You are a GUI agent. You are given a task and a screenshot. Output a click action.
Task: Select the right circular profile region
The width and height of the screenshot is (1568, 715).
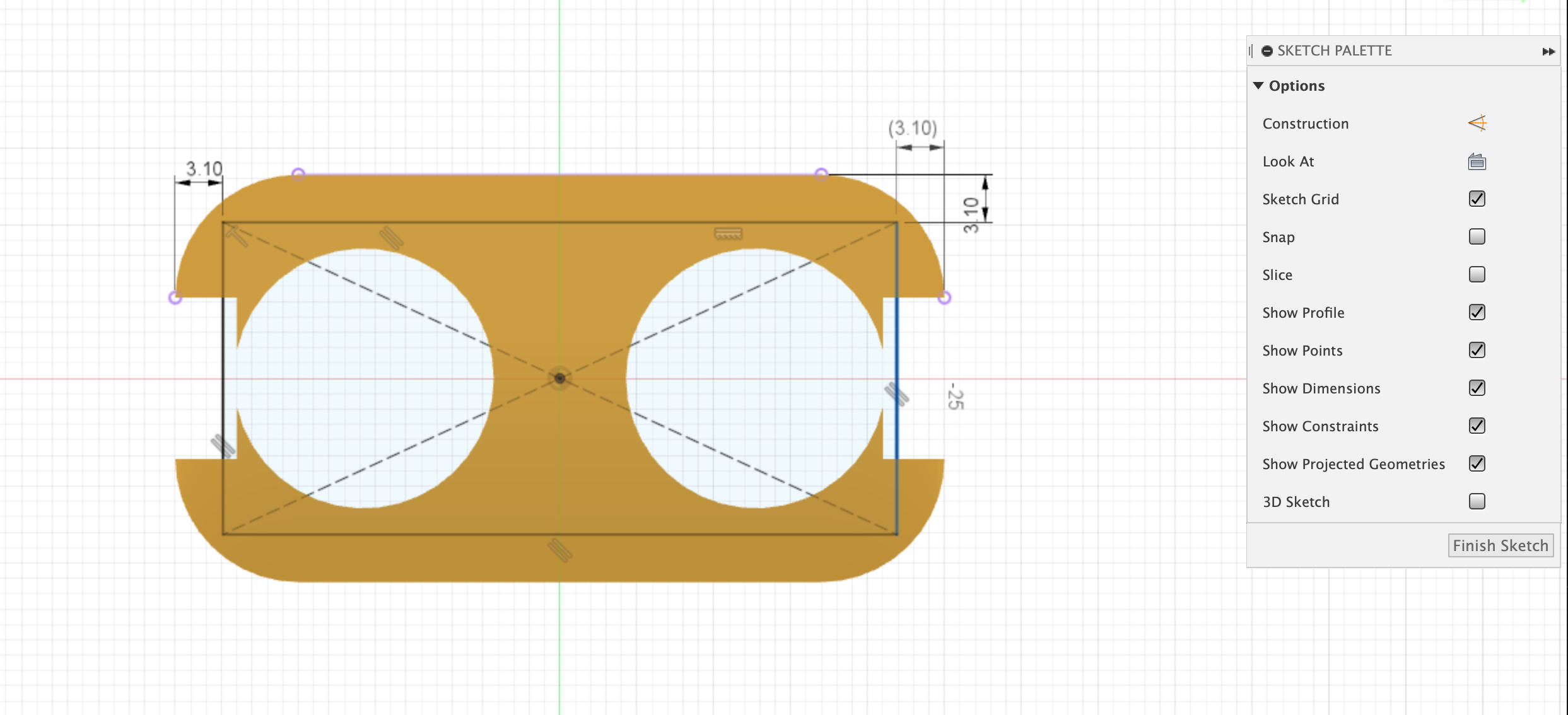pos(755,378)
